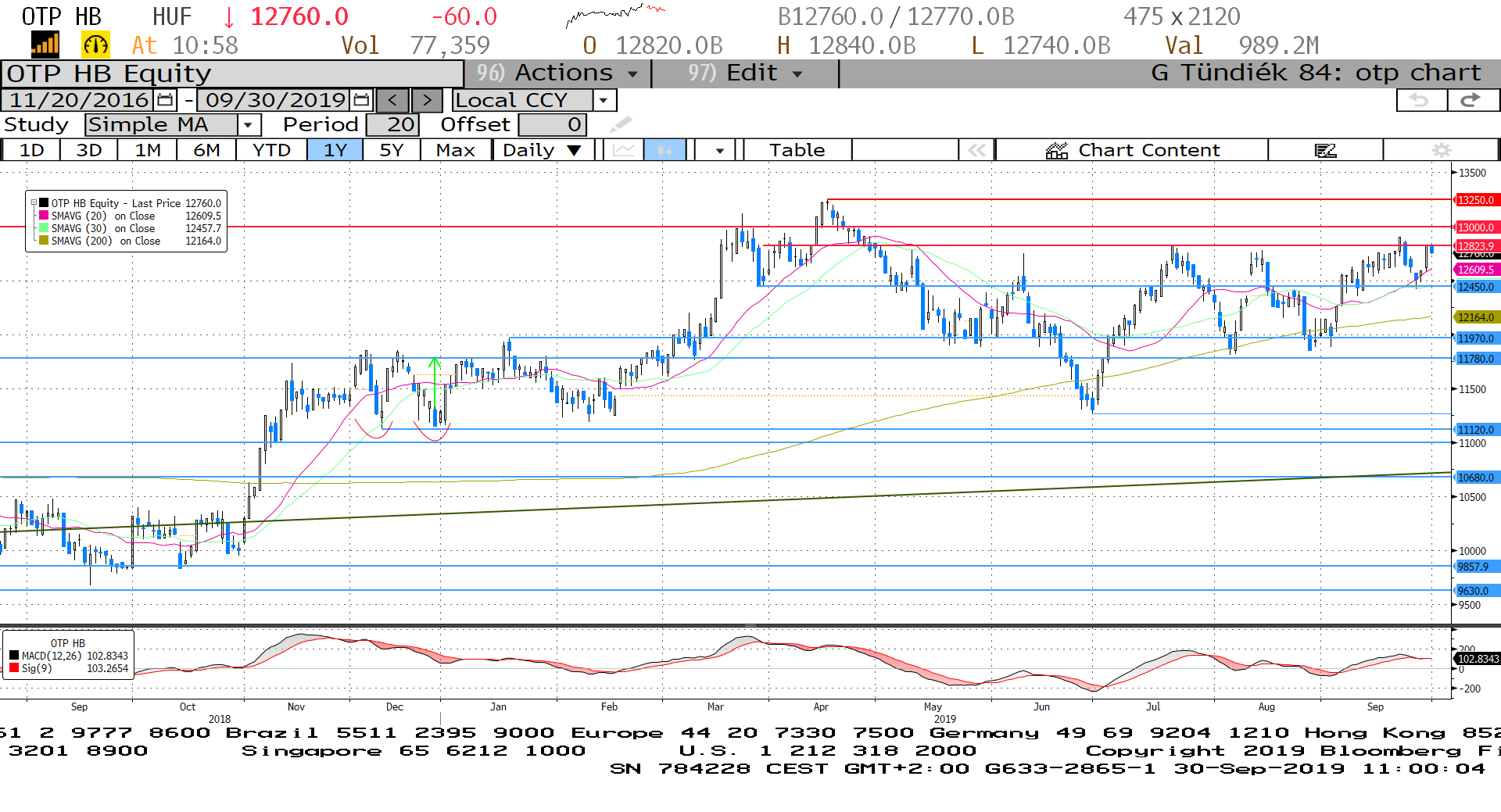Viewport: 1501px width, 812px height.
Task: Click the redo arrow button
Action: click(1472, 100)
